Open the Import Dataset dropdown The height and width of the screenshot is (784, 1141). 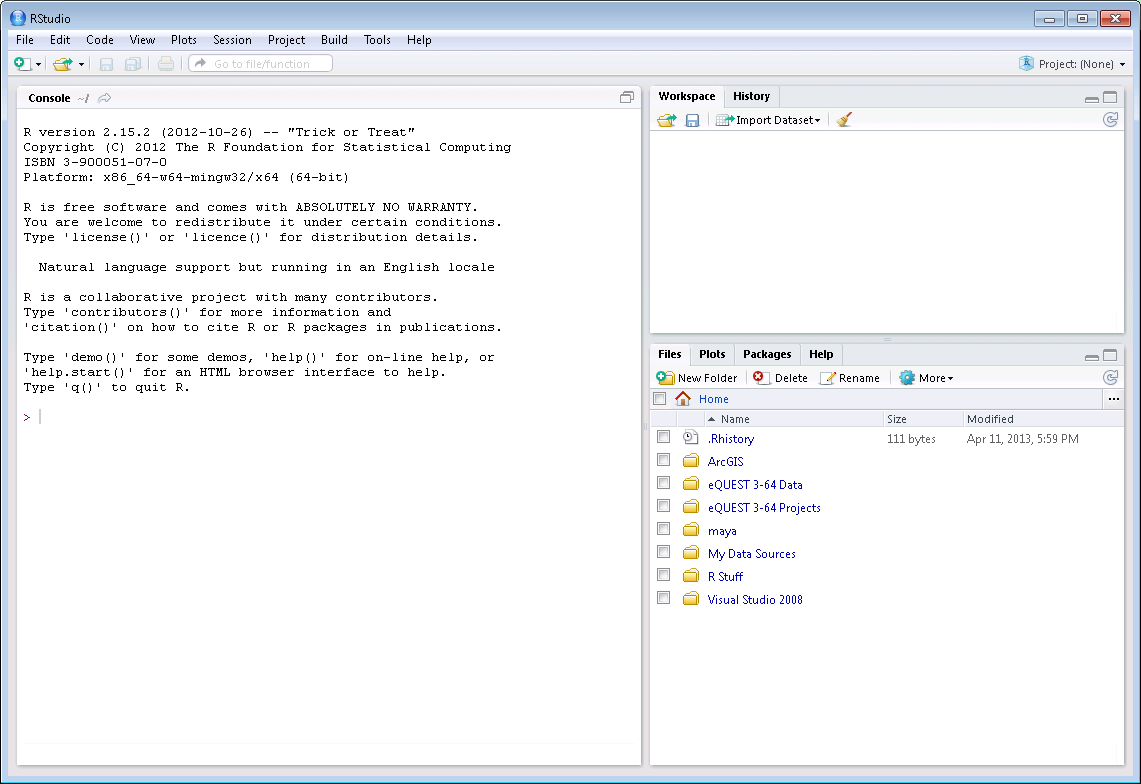768,120
